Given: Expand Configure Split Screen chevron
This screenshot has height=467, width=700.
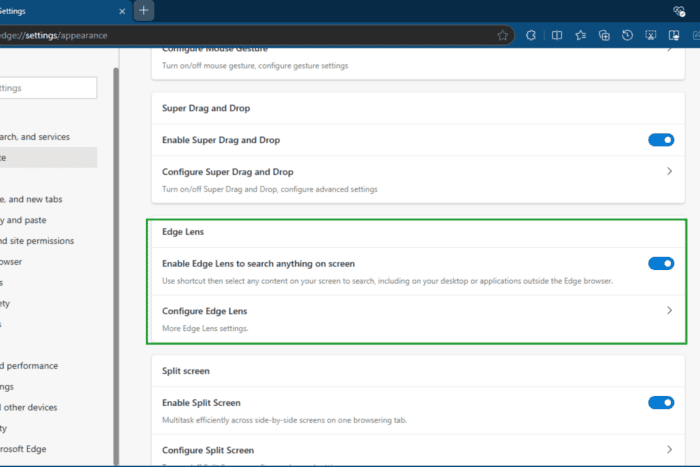Looking at the screenshot, I should coord(669,450).
